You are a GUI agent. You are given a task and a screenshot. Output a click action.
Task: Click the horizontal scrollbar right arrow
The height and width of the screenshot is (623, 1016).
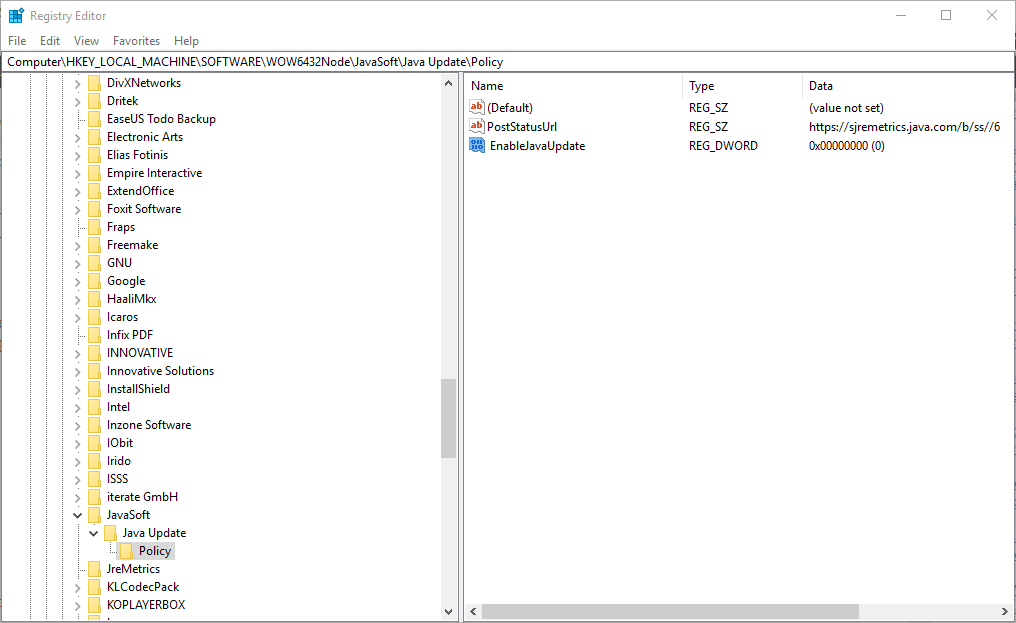(1004, 611)
